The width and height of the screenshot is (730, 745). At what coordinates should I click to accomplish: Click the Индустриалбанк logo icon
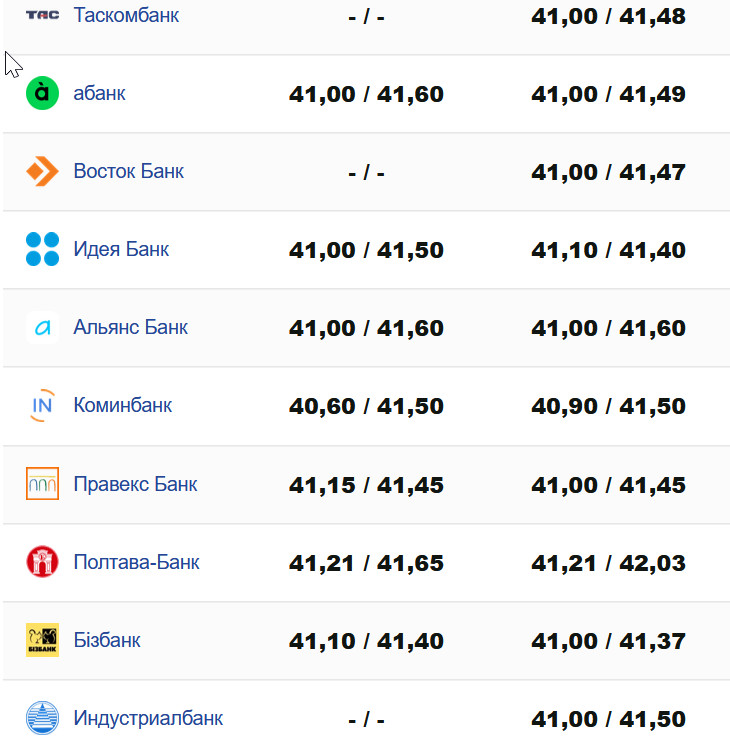click(42, 718)
